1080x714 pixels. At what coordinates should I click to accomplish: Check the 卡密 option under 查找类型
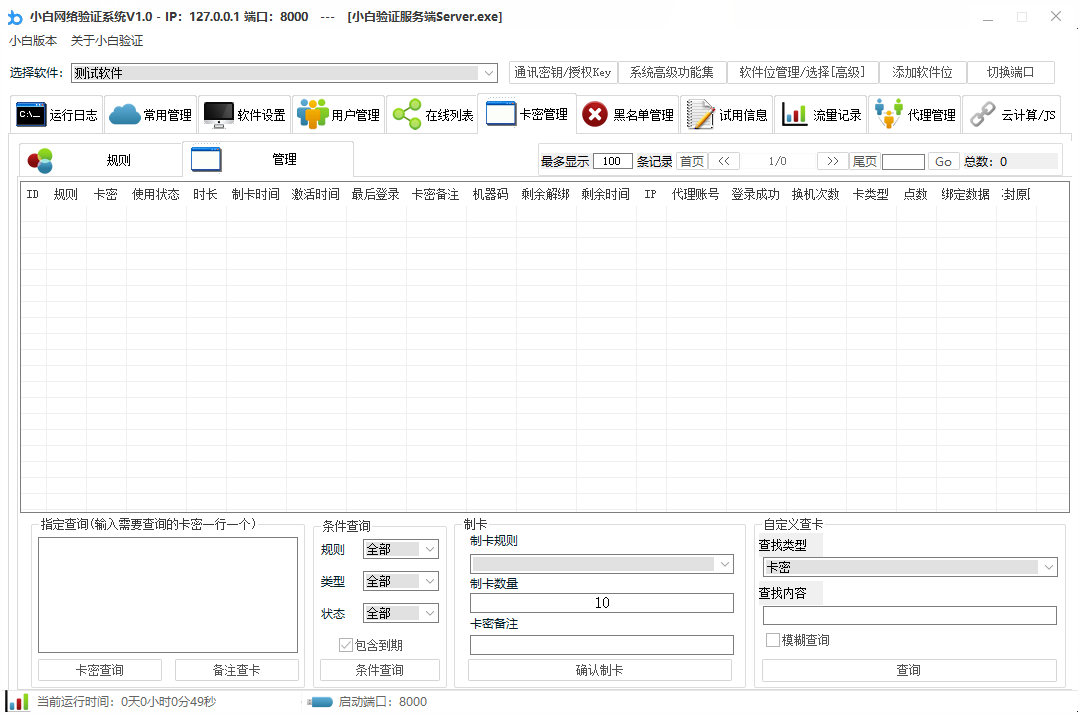click(x=910, y=566)
